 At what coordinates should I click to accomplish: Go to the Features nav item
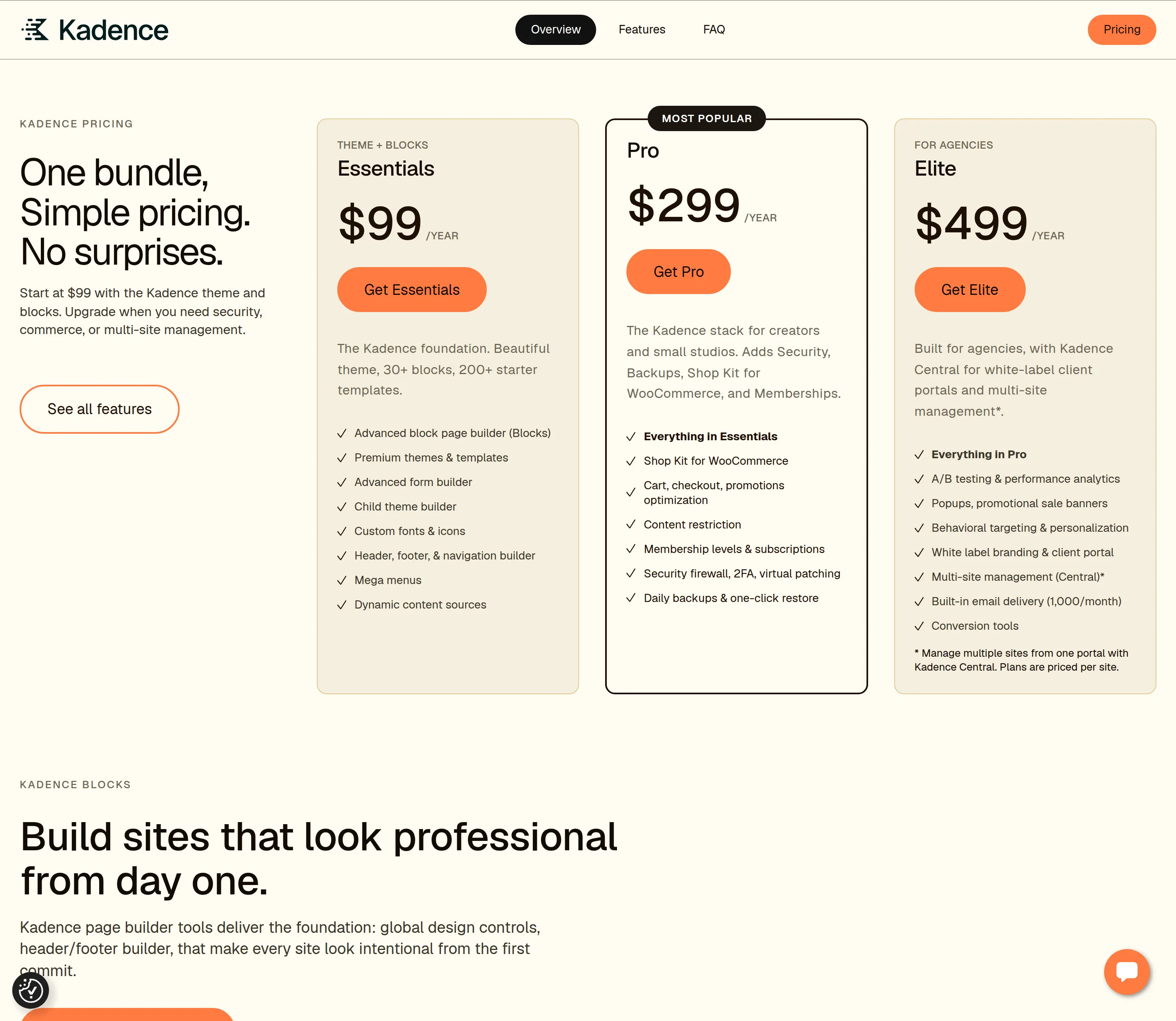[642, 30]
